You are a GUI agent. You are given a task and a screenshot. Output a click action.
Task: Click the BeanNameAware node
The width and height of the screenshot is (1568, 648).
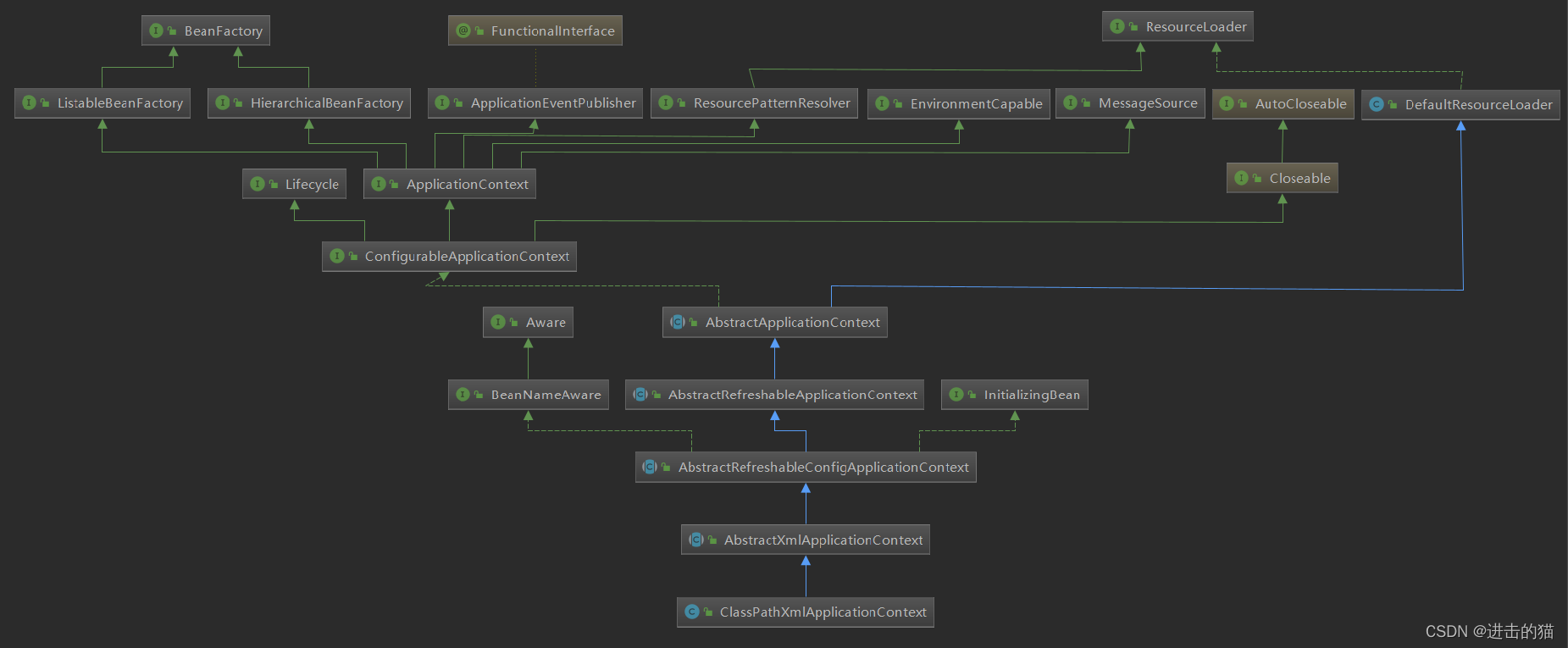pos(529,395)
